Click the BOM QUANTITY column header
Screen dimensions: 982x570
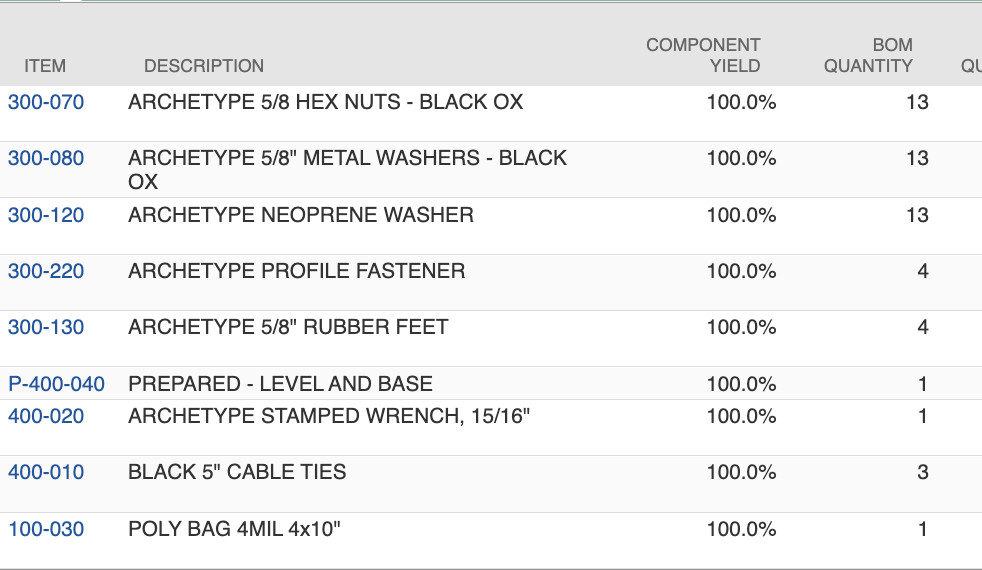click(x=868, y=55)
